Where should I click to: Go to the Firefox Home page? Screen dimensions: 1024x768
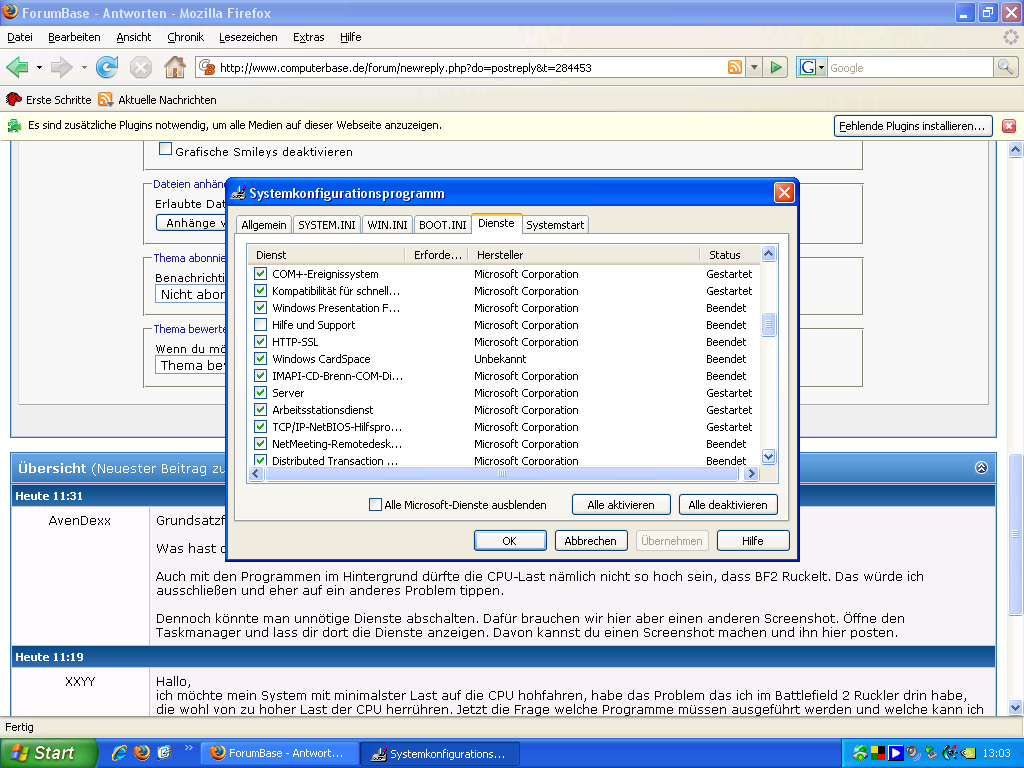click(x=174, y=67)
